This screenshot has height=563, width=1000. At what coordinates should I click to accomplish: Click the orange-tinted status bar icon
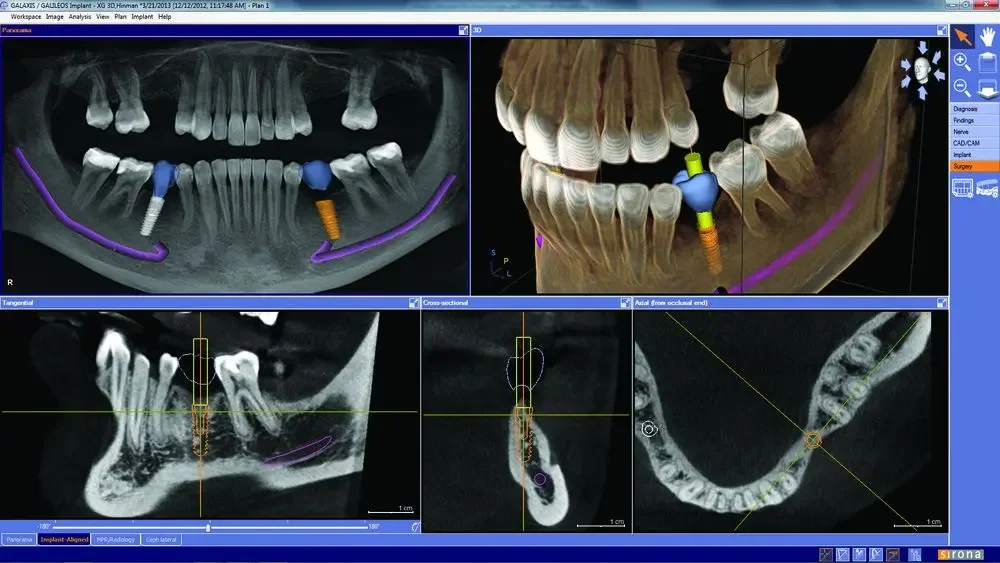click(892, 555)
